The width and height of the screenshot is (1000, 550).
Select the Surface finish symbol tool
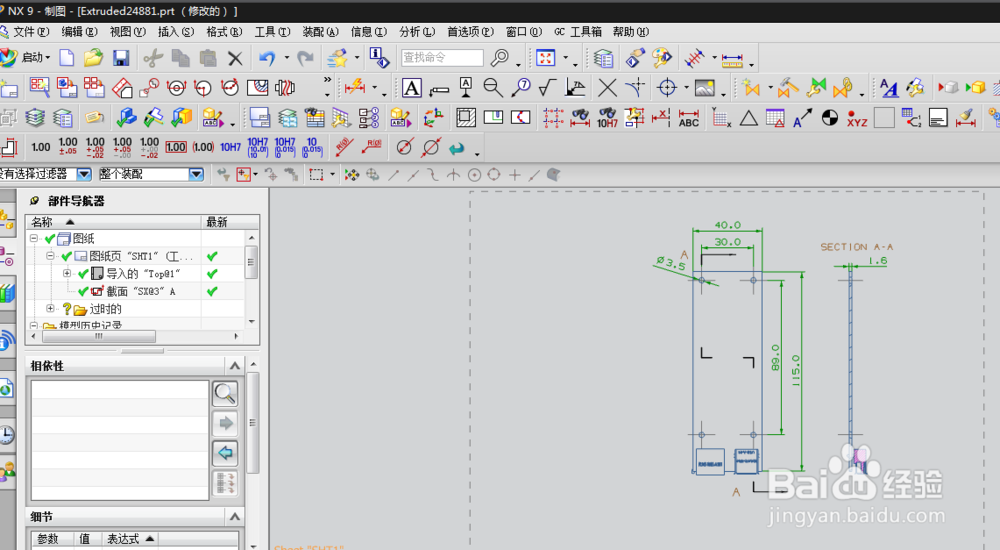[547, 87]
